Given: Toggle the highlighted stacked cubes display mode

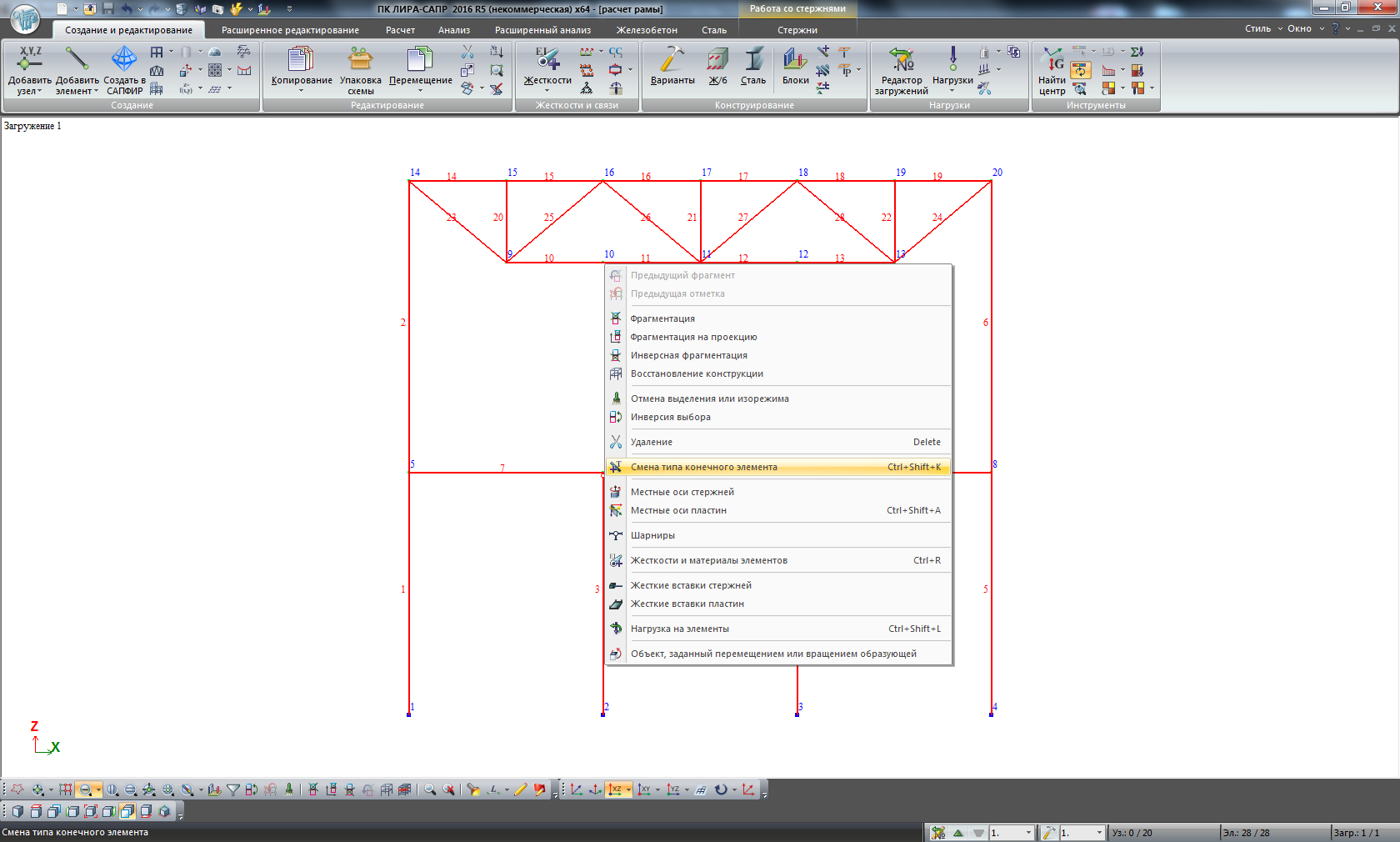Looking at the screenshot, I should pyautogui.click(x=127, y=810).
